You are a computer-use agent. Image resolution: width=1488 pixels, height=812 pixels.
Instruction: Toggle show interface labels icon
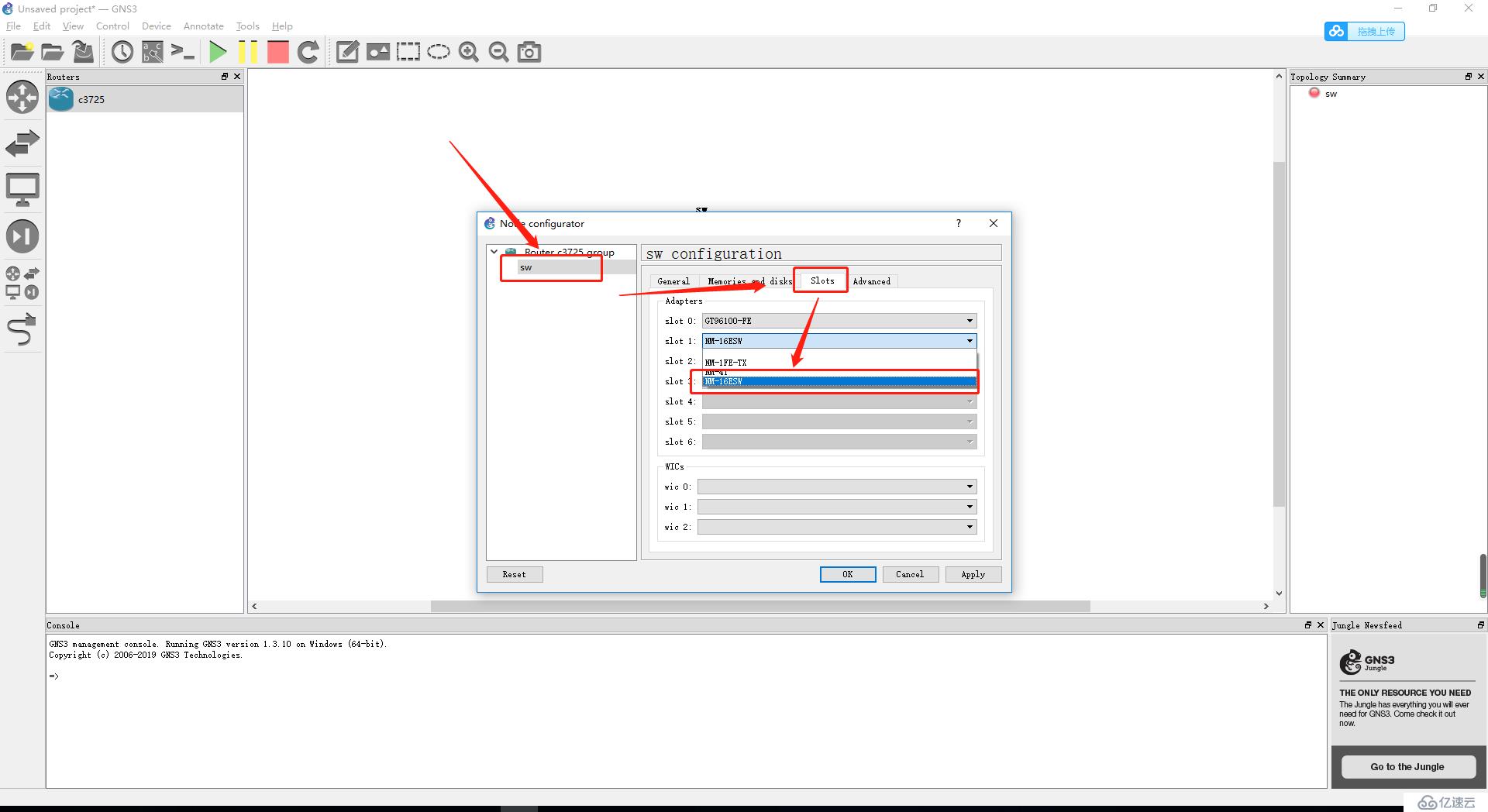[x=153, y=52]
